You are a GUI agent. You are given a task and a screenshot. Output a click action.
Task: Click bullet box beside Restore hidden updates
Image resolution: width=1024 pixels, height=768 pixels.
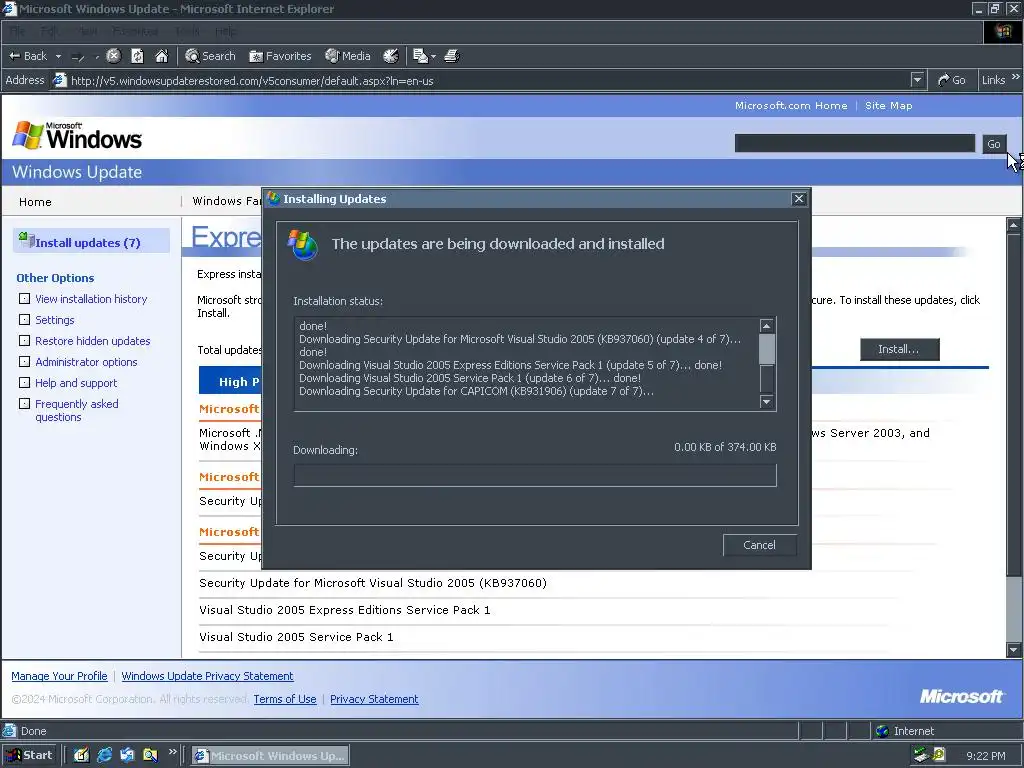click(x=24, y=340)
